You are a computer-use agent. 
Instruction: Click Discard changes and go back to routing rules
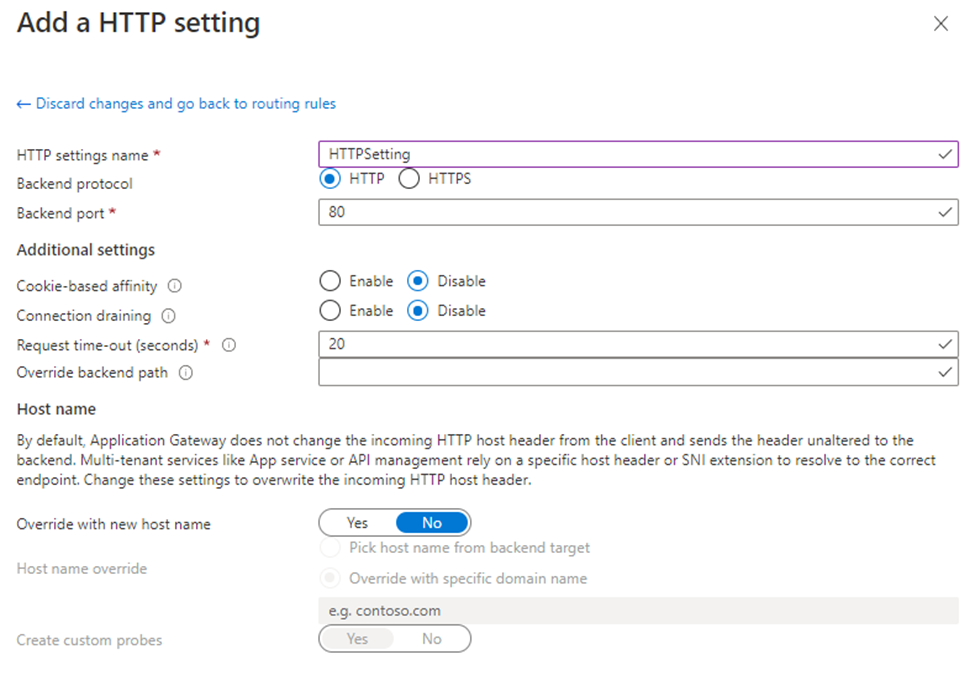click(185, 103)
